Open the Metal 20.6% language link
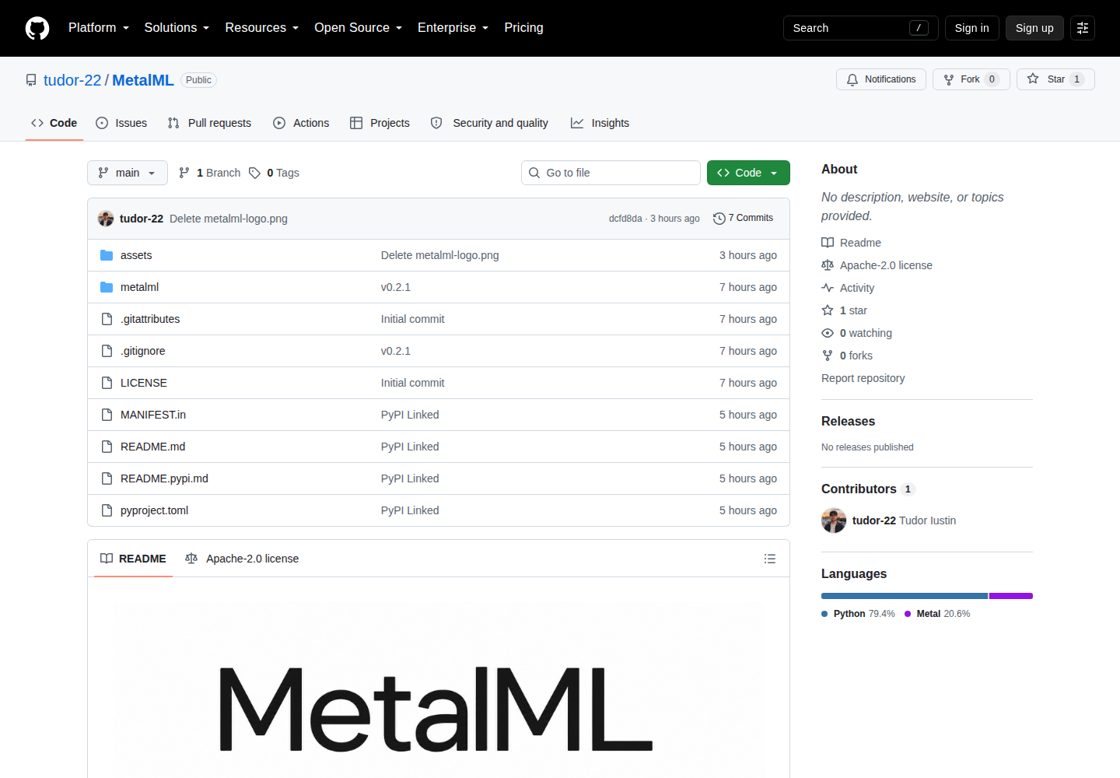Viewport: 1120px width, 778px height. [937, 614]
